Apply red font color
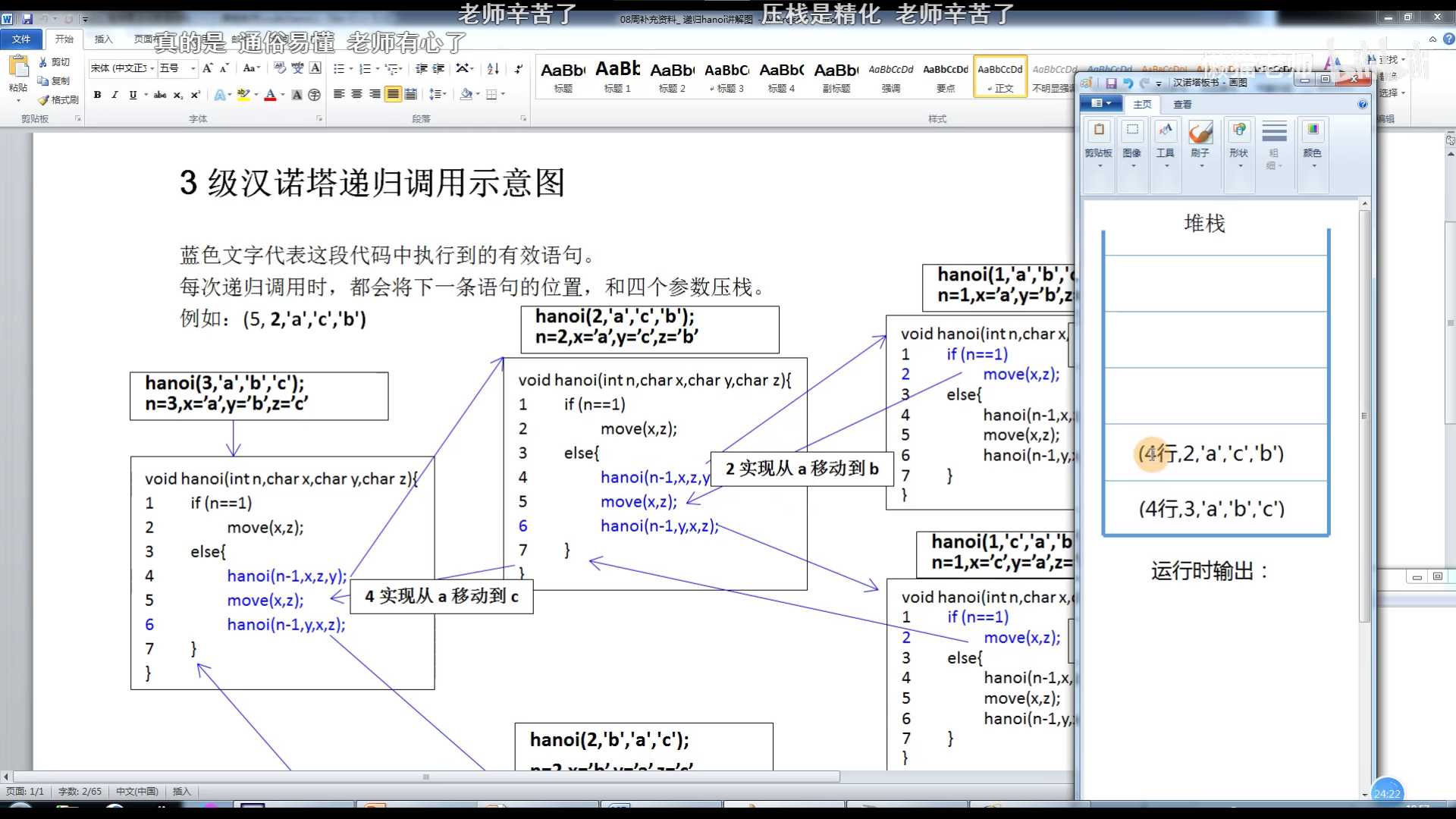The height and width of the screenshot is (819, 1456). [270, 95]
